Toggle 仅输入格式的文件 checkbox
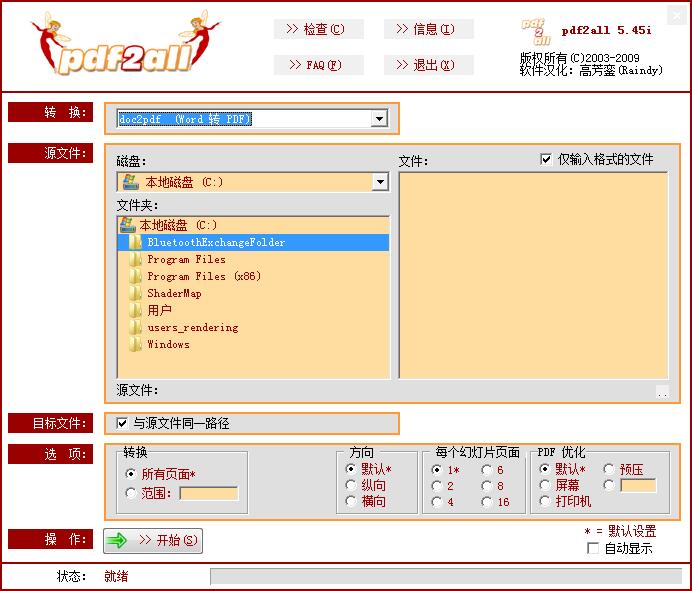This screenshot has width=692, height=591. click(x=545, y=159)
